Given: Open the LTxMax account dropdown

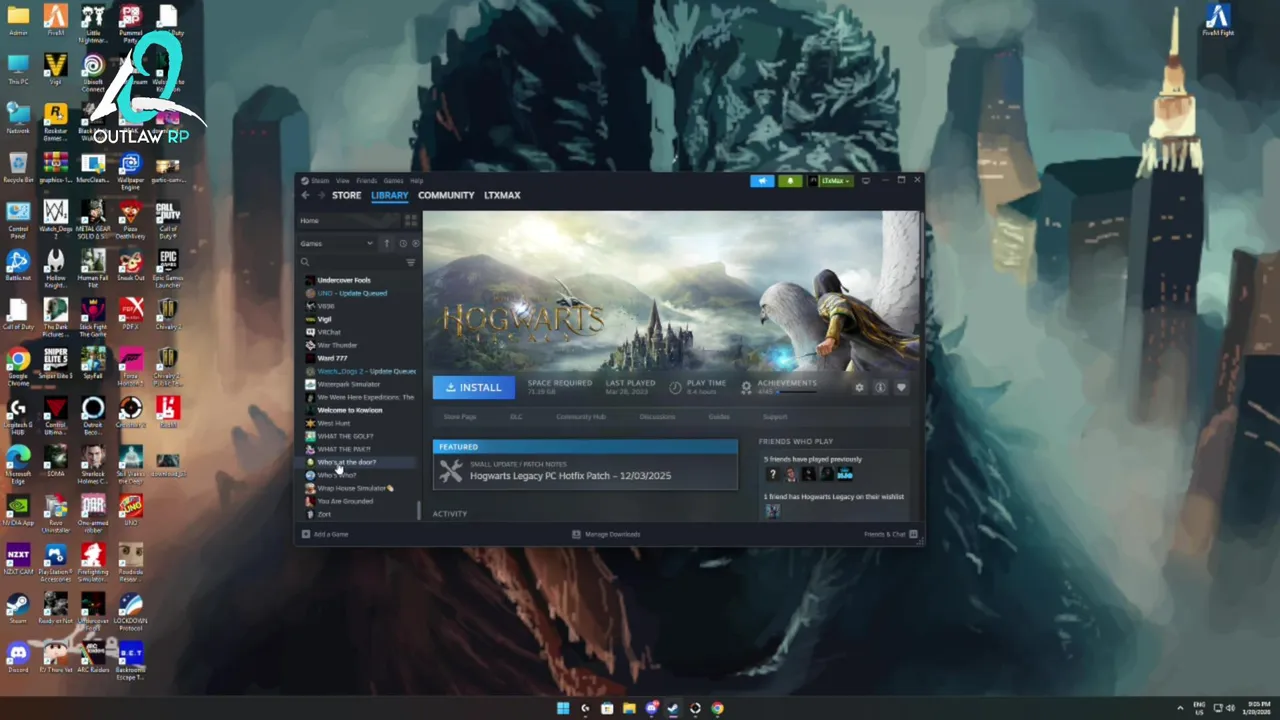Looking at the screenshot, I should point(831,181).
